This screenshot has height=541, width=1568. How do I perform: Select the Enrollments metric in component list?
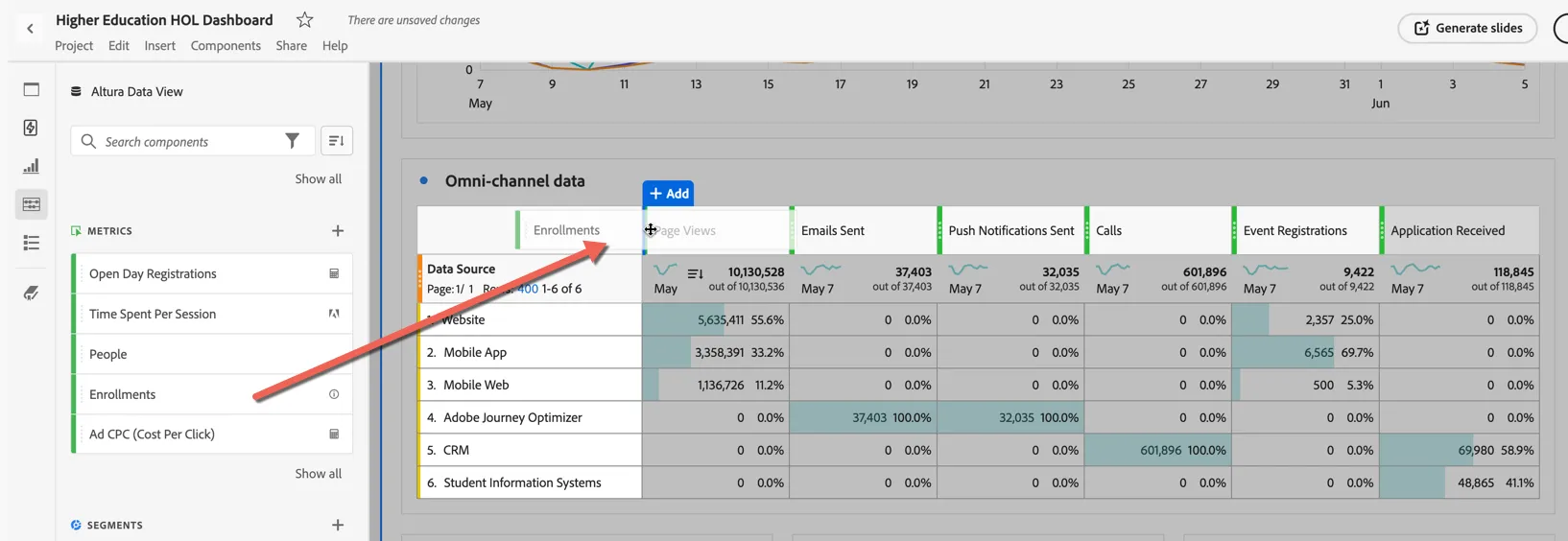pyautogui.click(x=212, y=394)
